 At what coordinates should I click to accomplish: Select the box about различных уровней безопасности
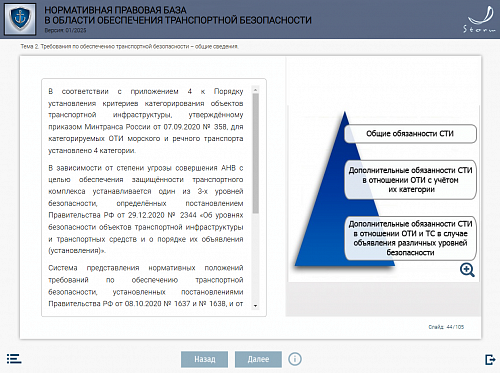coord(410,238)
